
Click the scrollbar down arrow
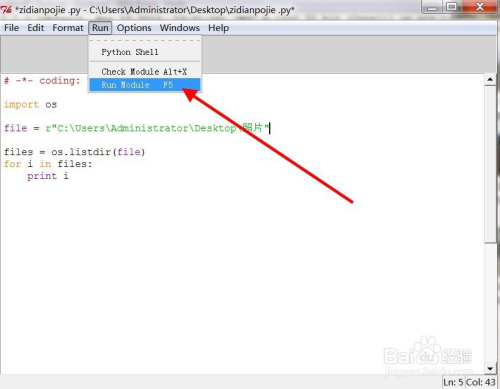coord(490,368)
